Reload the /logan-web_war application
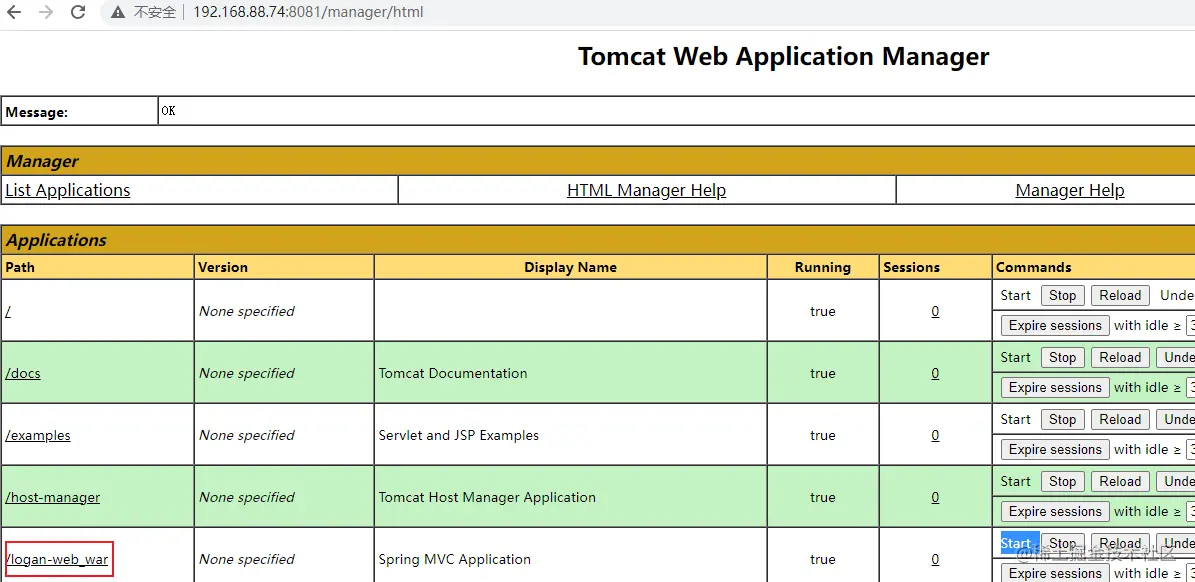Viewport: 1195px width, 582px height. click(x=1120, y=544)
